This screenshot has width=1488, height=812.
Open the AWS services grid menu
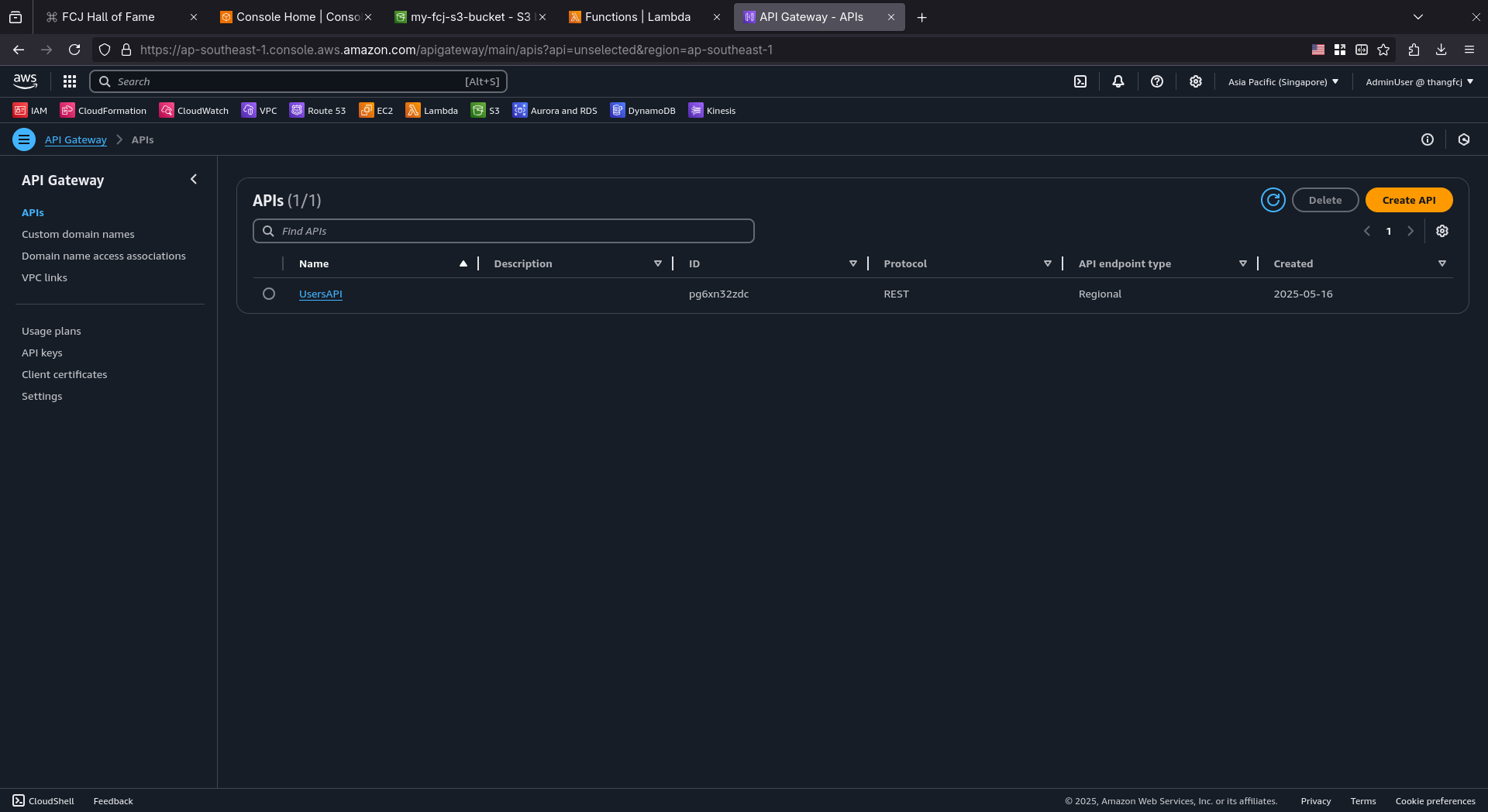pos(70,81)
